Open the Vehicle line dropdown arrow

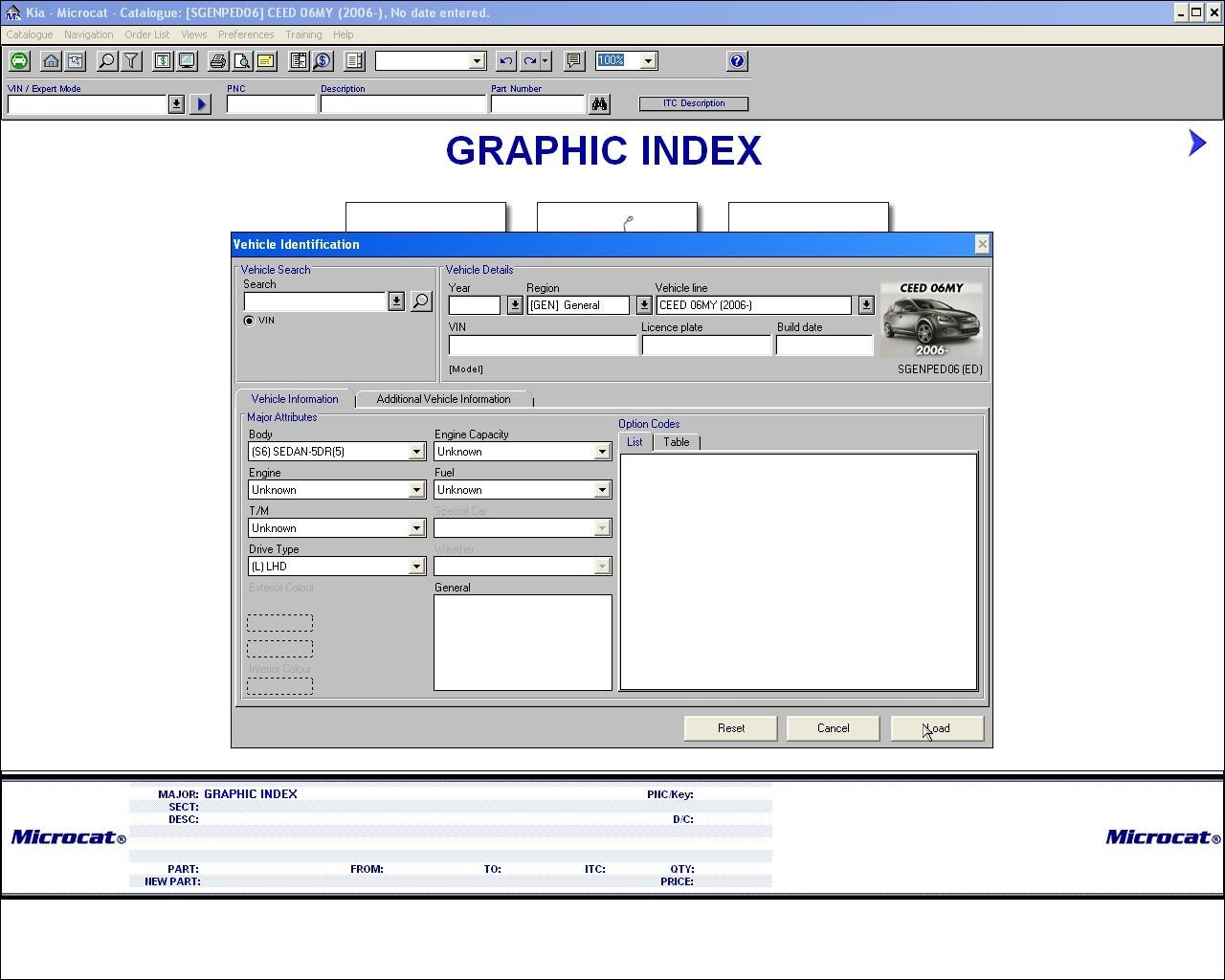866,305
